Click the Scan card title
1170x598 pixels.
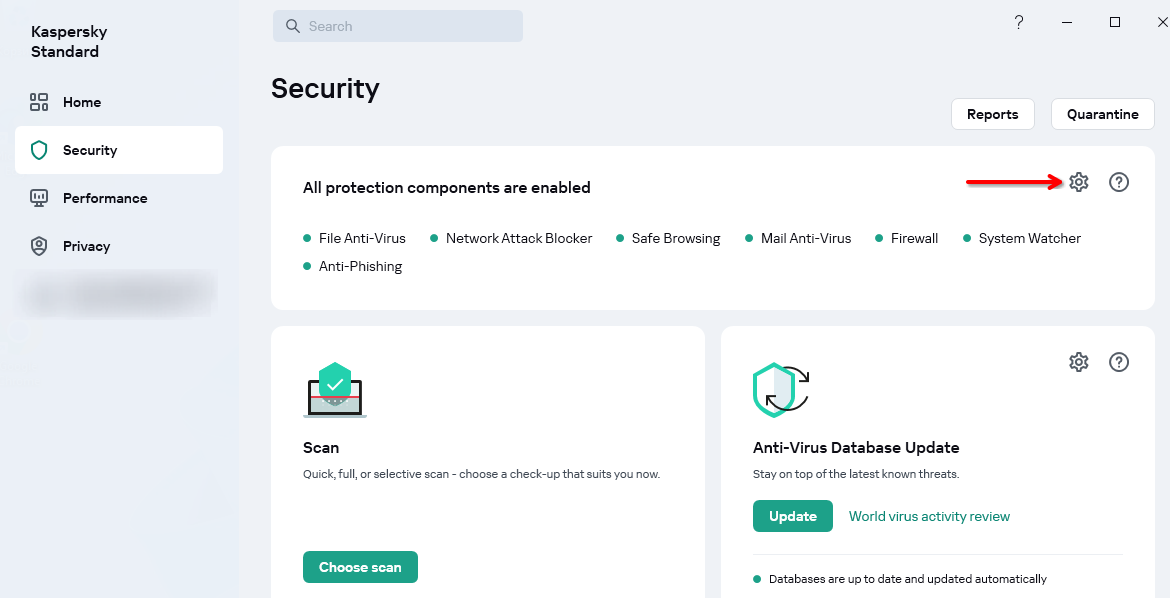pyautogui.click(x=321, y=448)
